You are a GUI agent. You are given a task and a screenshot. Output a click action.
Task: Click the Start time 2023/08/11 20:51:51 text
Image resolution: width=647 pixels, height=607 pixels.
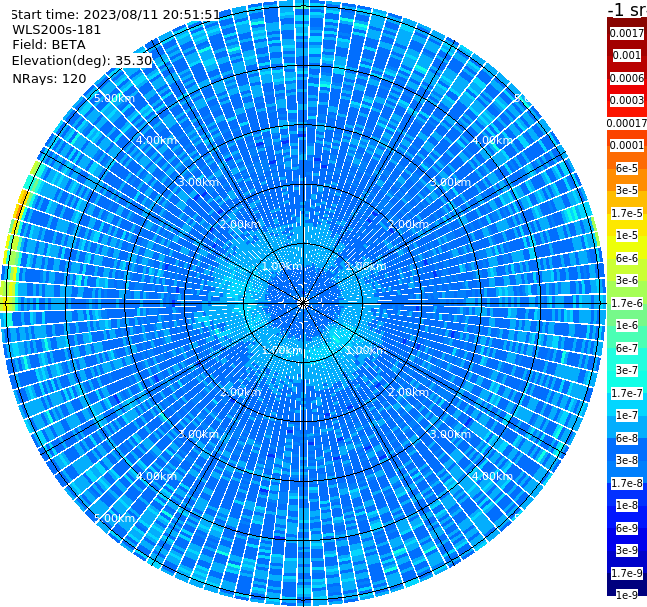click(x=115, y=14)
